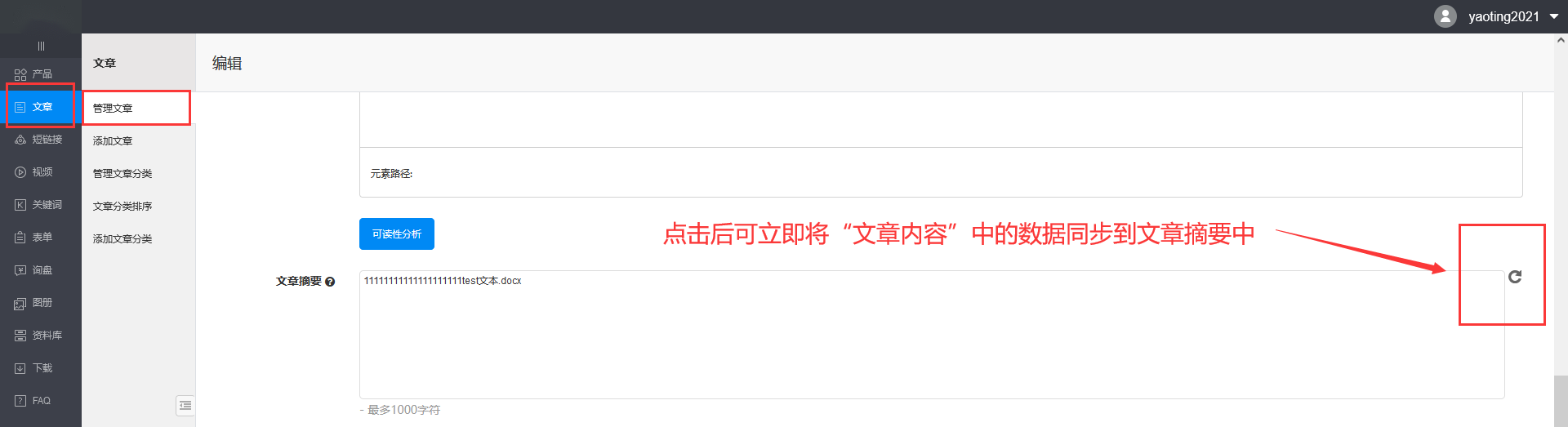Toggle main sidebar with top handle icon
This screenshot has height=427, width=1568.
[41, 47]
